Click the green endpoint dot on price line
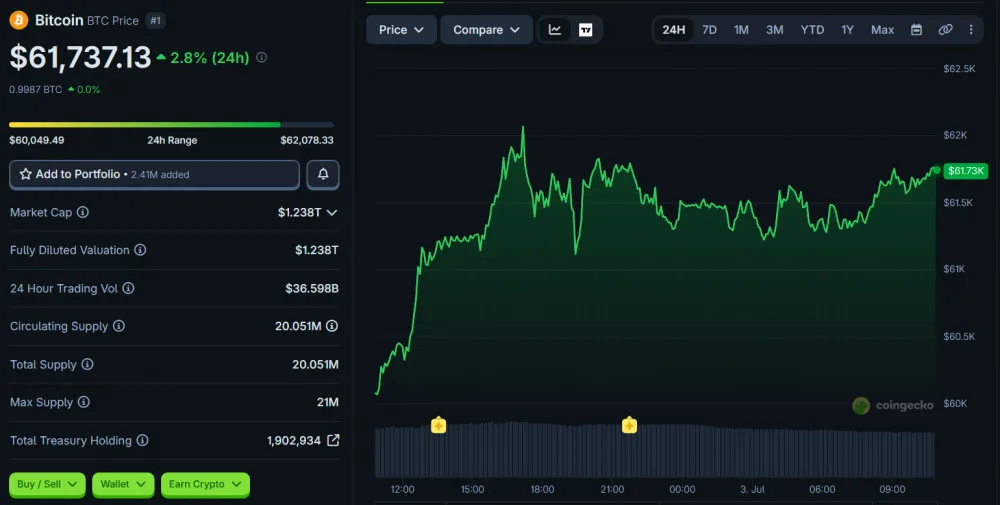Viewport: 1000px width, 505px height. 936,170
